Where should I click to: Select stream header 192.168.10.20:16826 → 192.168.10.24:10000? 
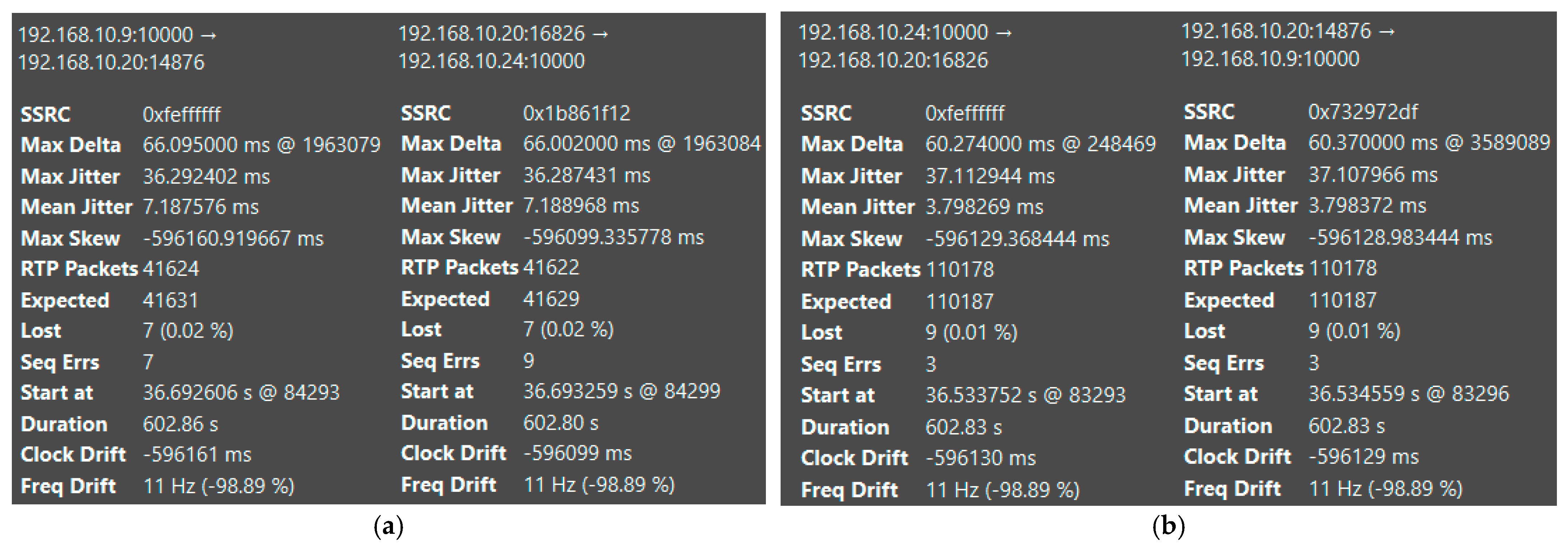tap(503, 47)
